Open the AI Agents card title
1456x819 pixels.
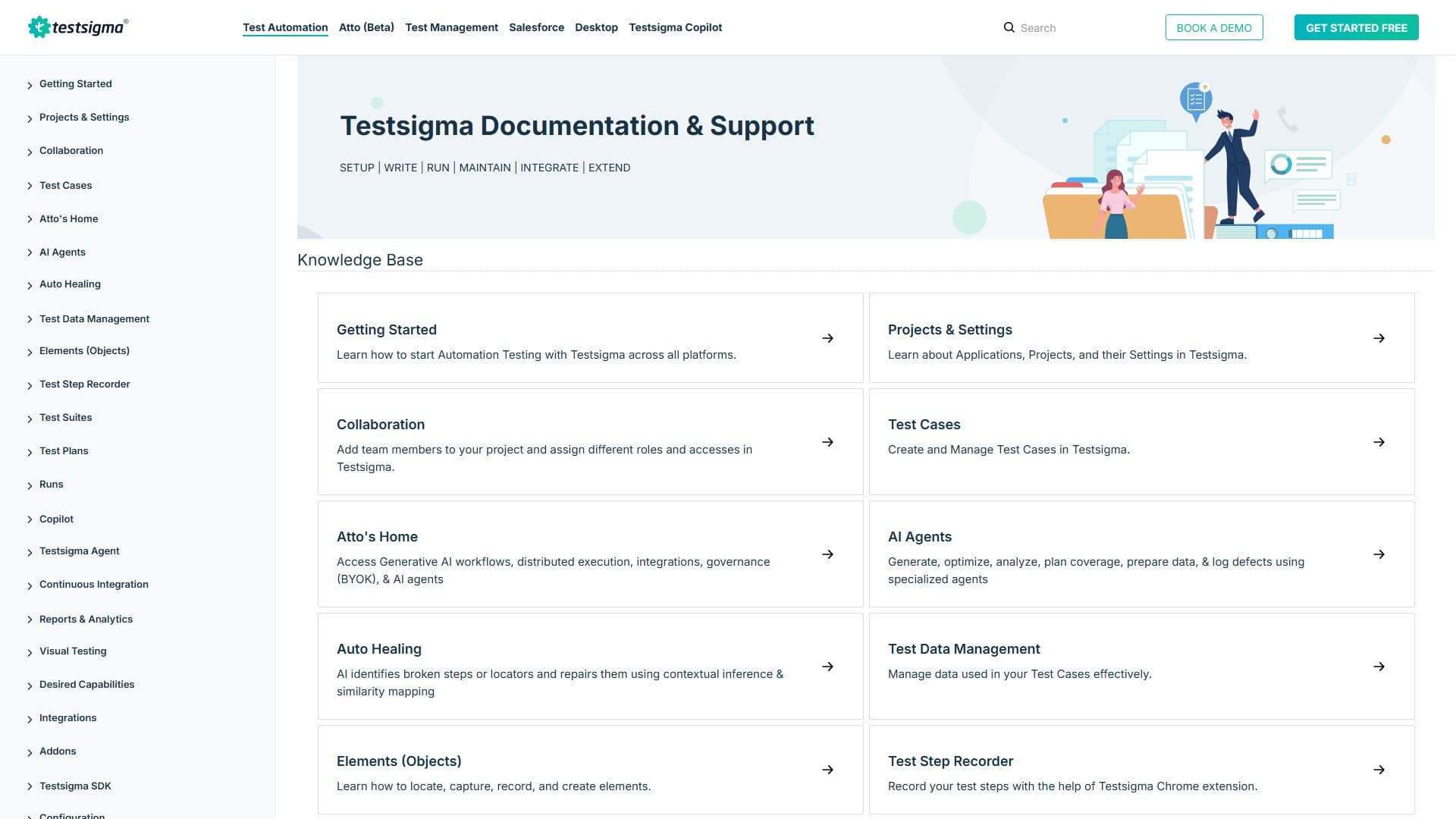[919, 537]
